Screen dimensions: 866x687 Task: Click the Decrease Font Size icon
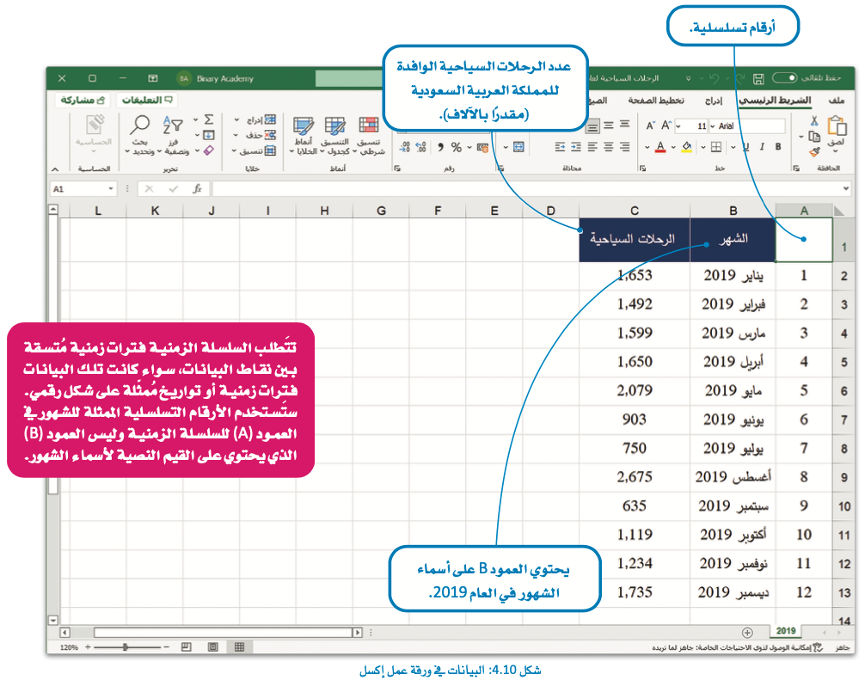pos(651,125)
